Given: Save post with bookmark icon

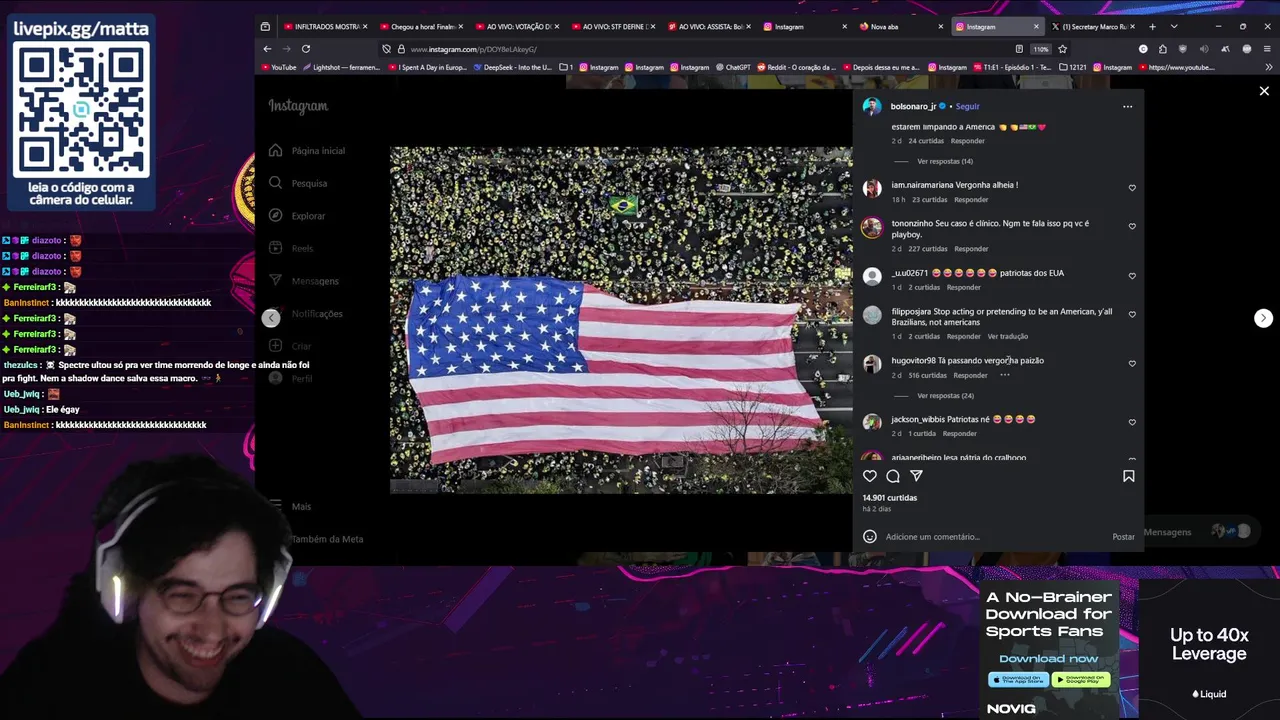Looking at the screenshot, I should coord(1128,476).
